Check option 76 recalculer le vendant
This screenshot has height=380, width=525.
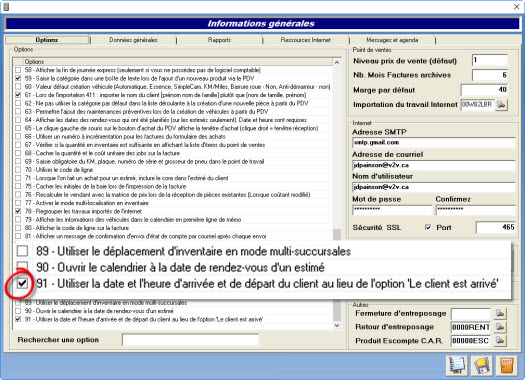(x=18, y=195)
